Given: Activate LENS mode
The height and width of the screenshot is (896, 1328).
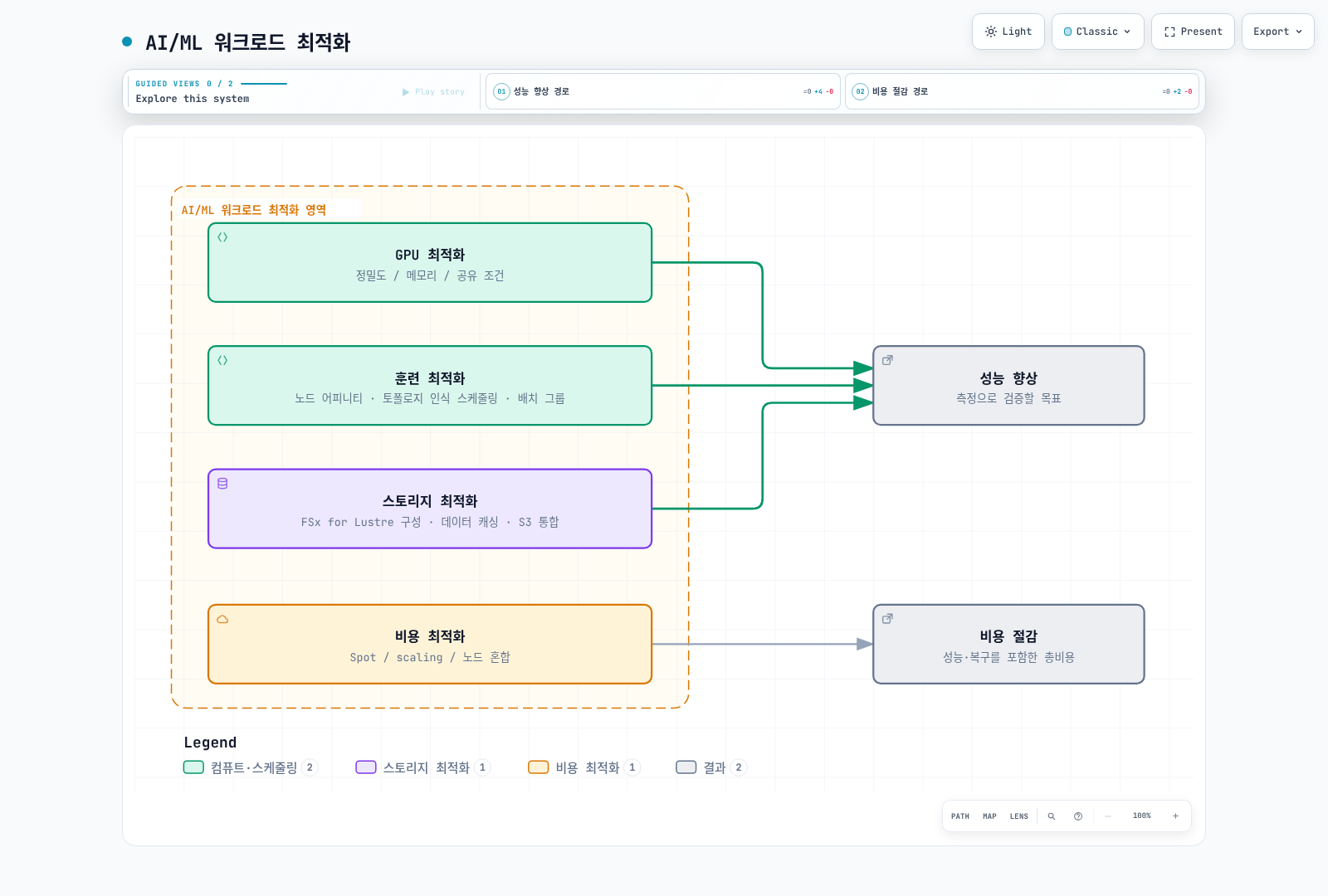Looking at the screenshot, I should point(1019,816).
